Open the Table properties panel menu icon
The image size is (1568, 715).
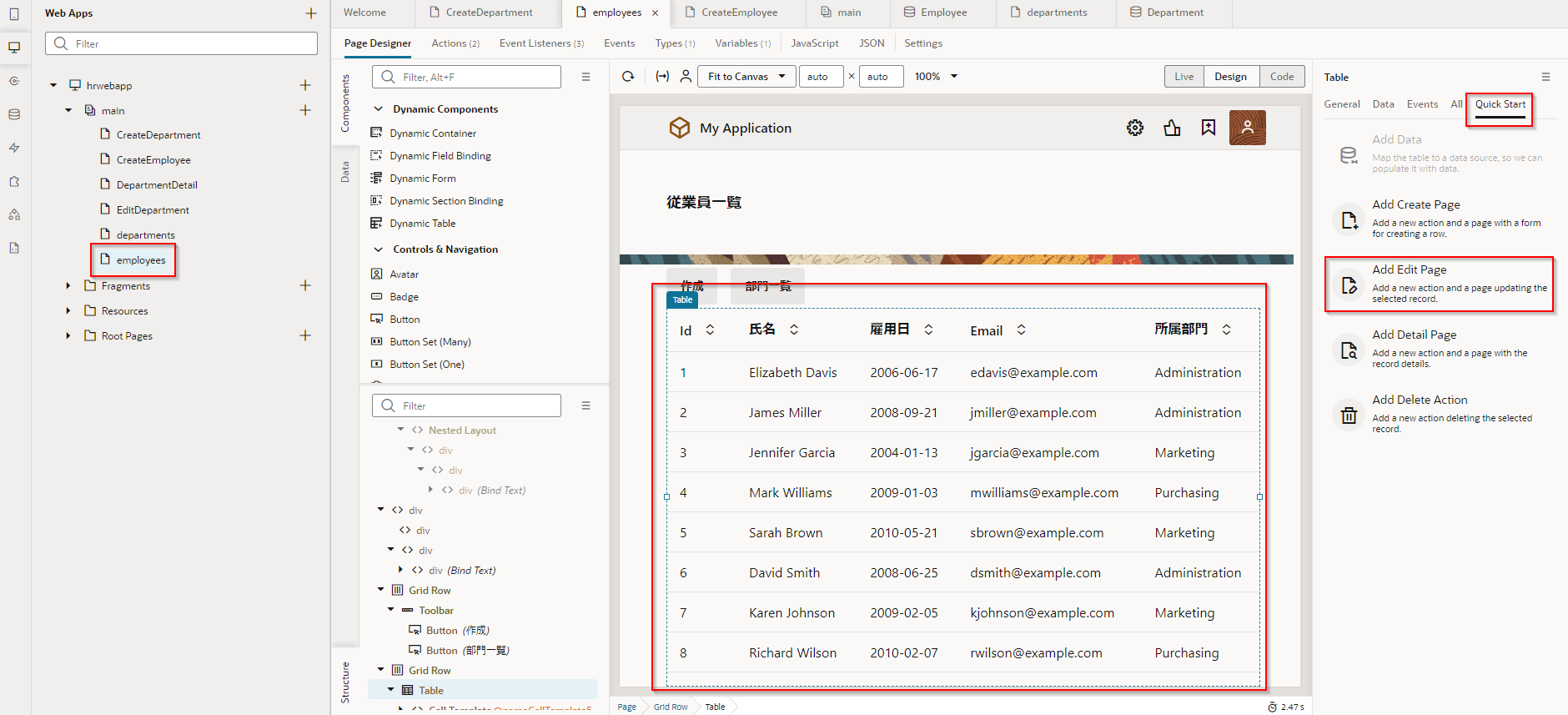1545,77
